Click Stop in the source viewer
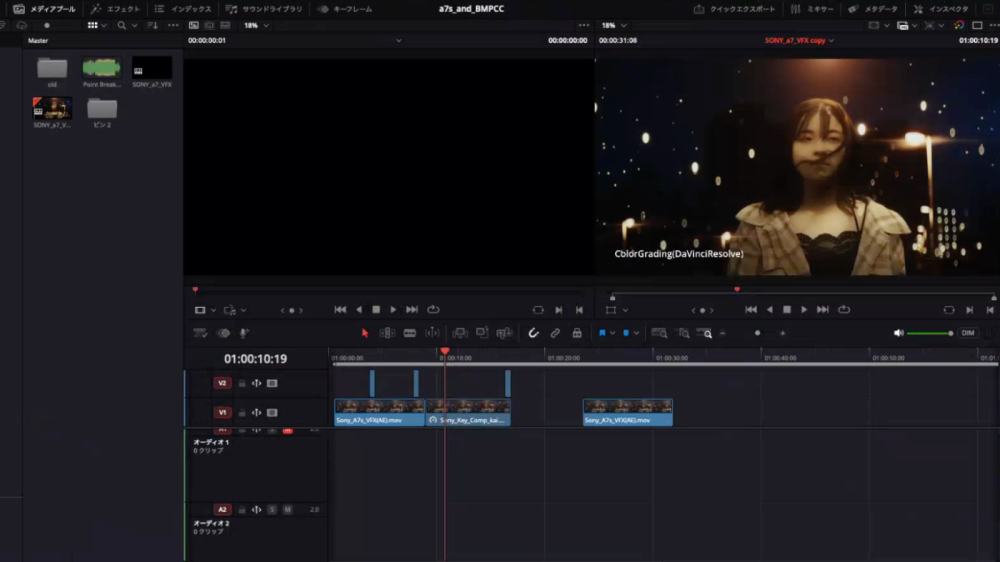 (376, 310)
